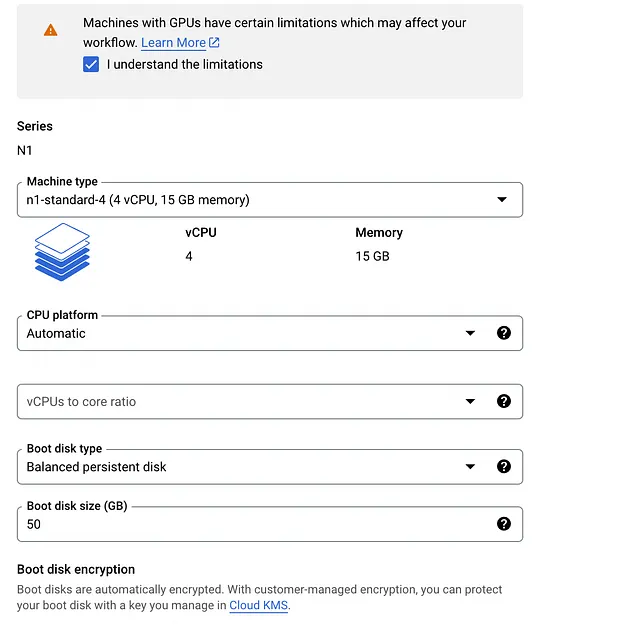The image size is (640, 625).
Task: Show help for Boot disk type
Action: coord(504,466)
